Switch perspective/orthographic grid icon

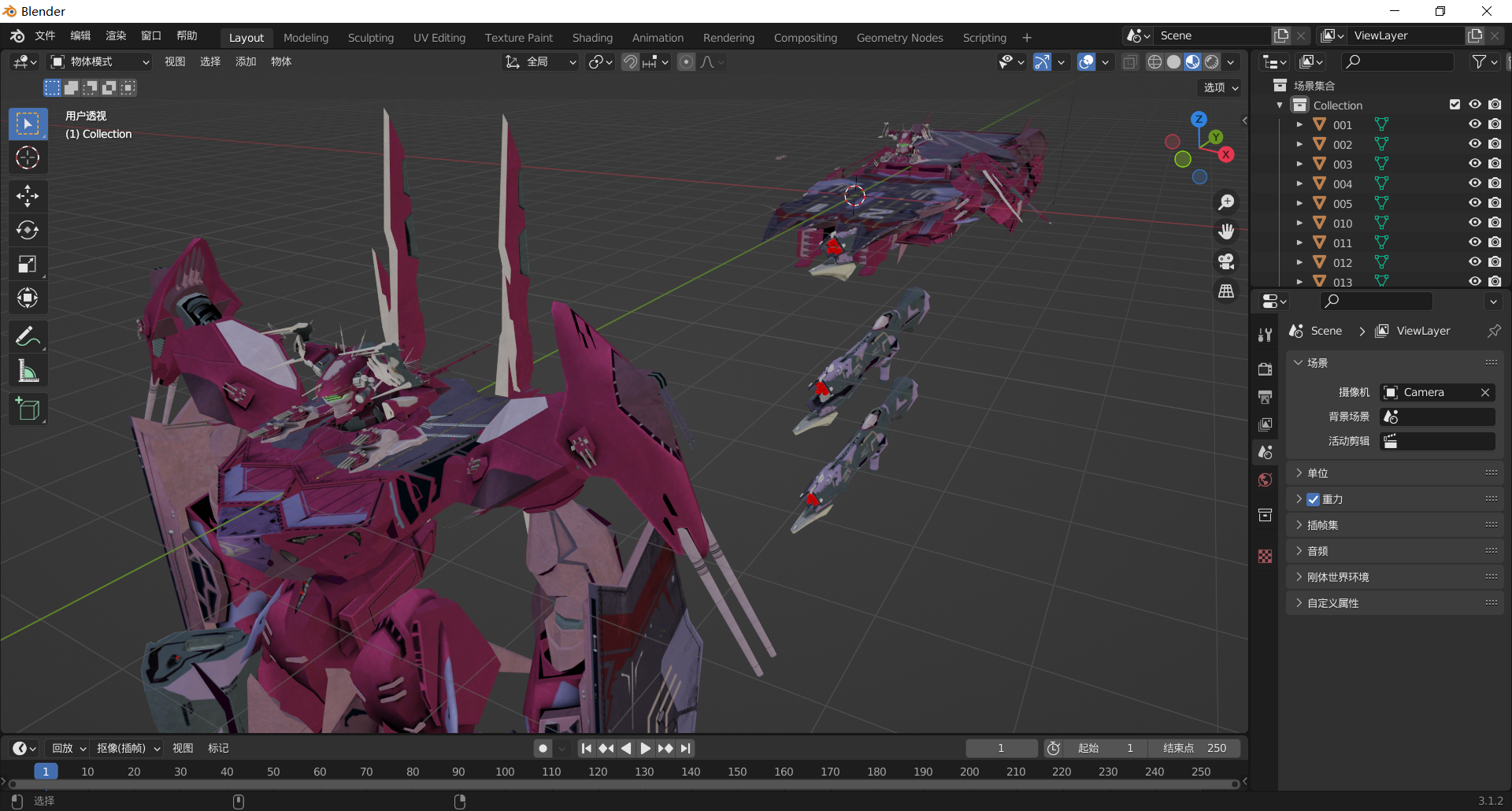pos(1226,291)
